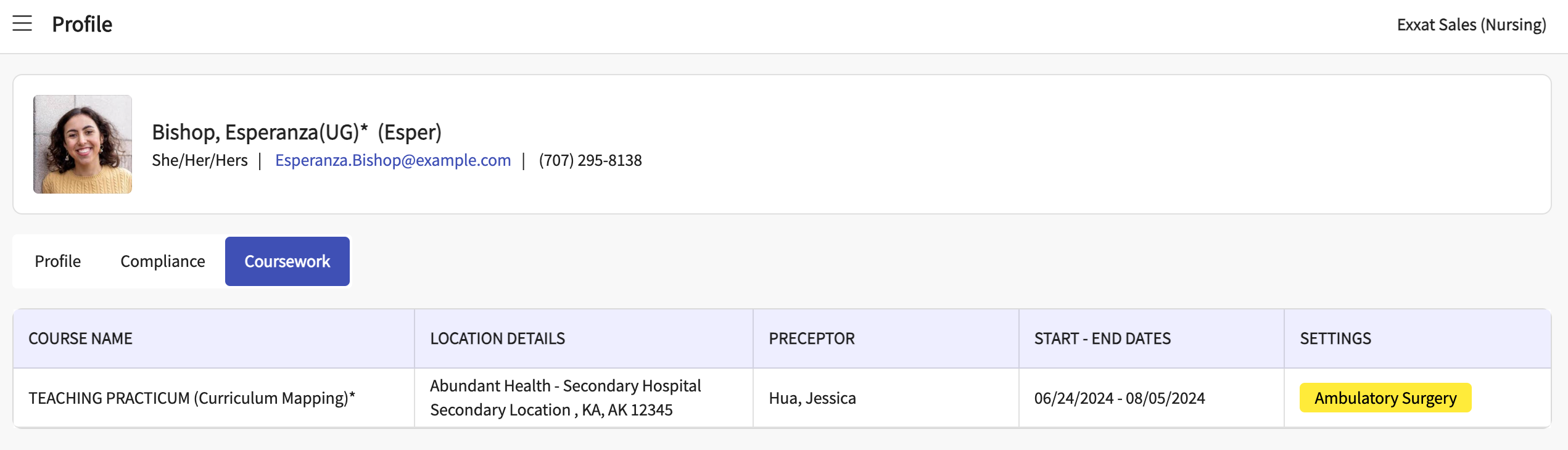Click the Exxat Sales (Nursing) label
Viewport: 1568px width, 450px height.
[x=1471, y=25]
